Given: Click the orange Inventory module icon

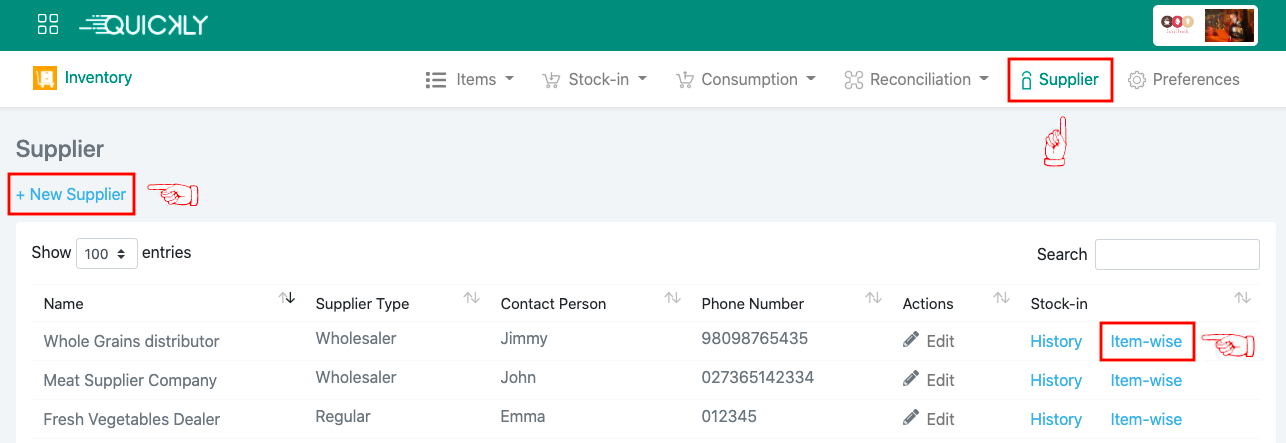Looking at the screenshot, I should pyautogui.click(x=44, y=78).
